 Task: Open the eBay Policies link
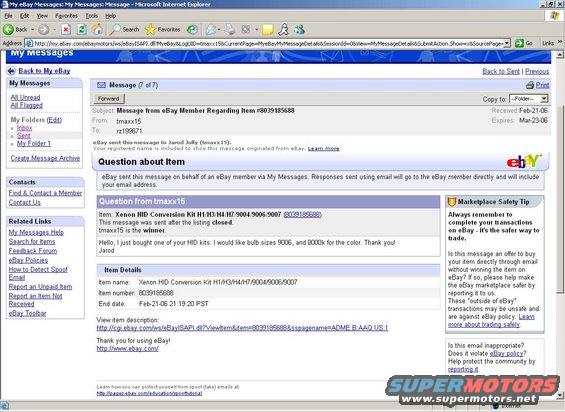coord(28,260)
